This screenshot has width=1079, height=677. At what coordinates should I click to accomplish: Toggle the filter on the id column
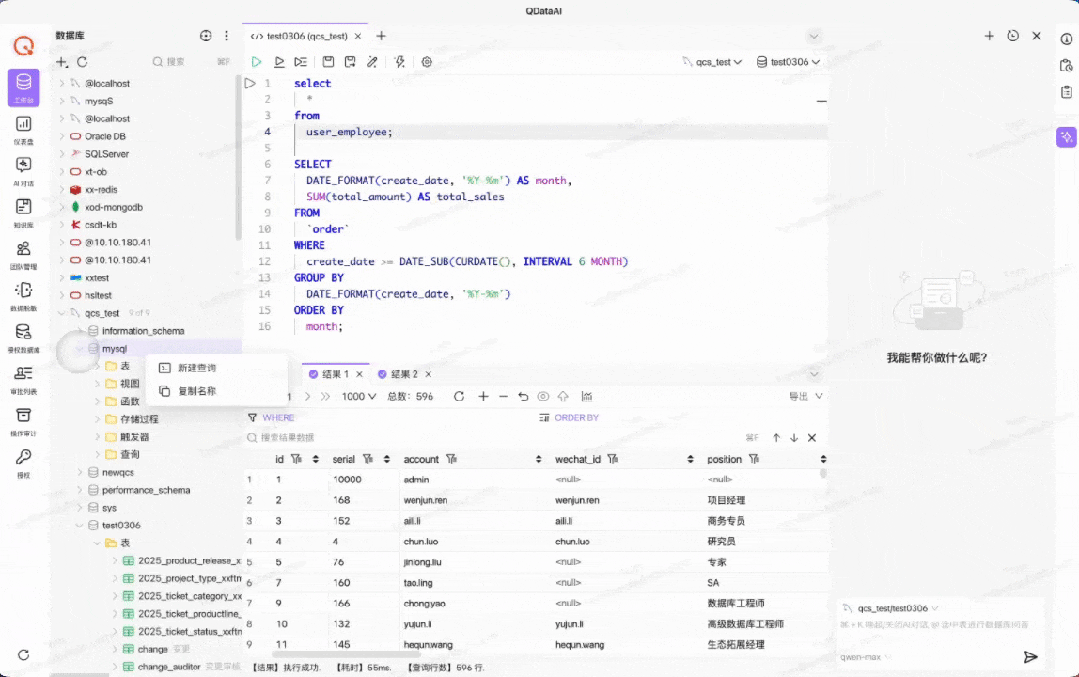click(x=296, y=459)
